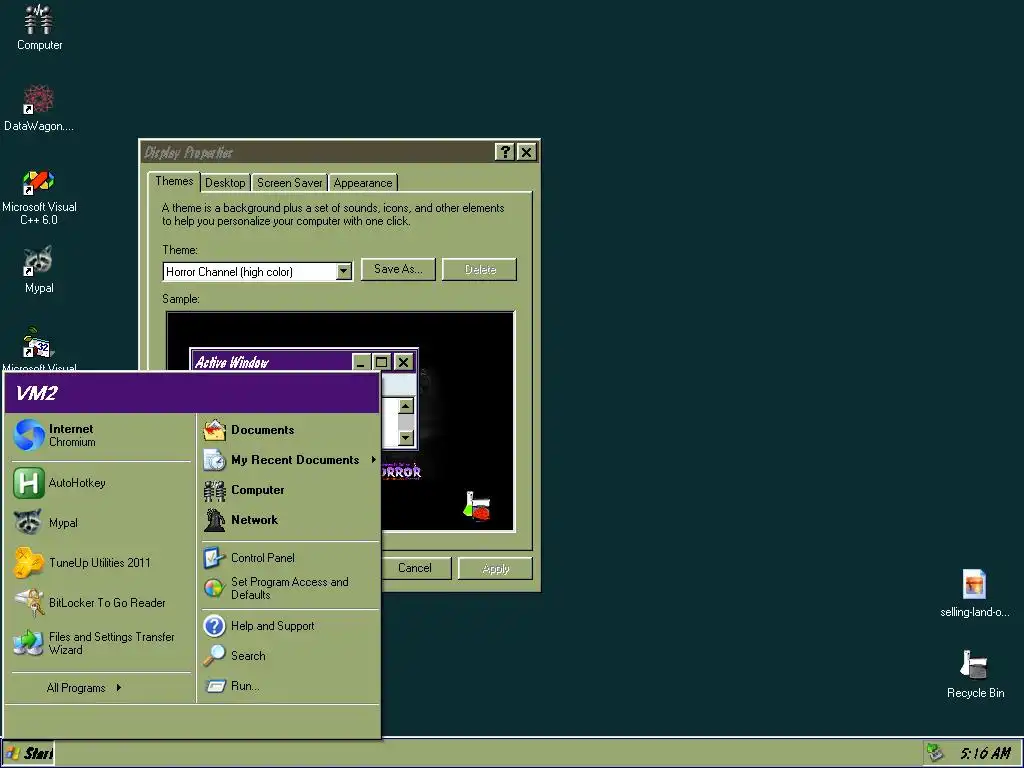The width and height of the screenshot is (1024, 768).
Task: Click the recycle bin icon in theme sample
Action: (478, 505)
